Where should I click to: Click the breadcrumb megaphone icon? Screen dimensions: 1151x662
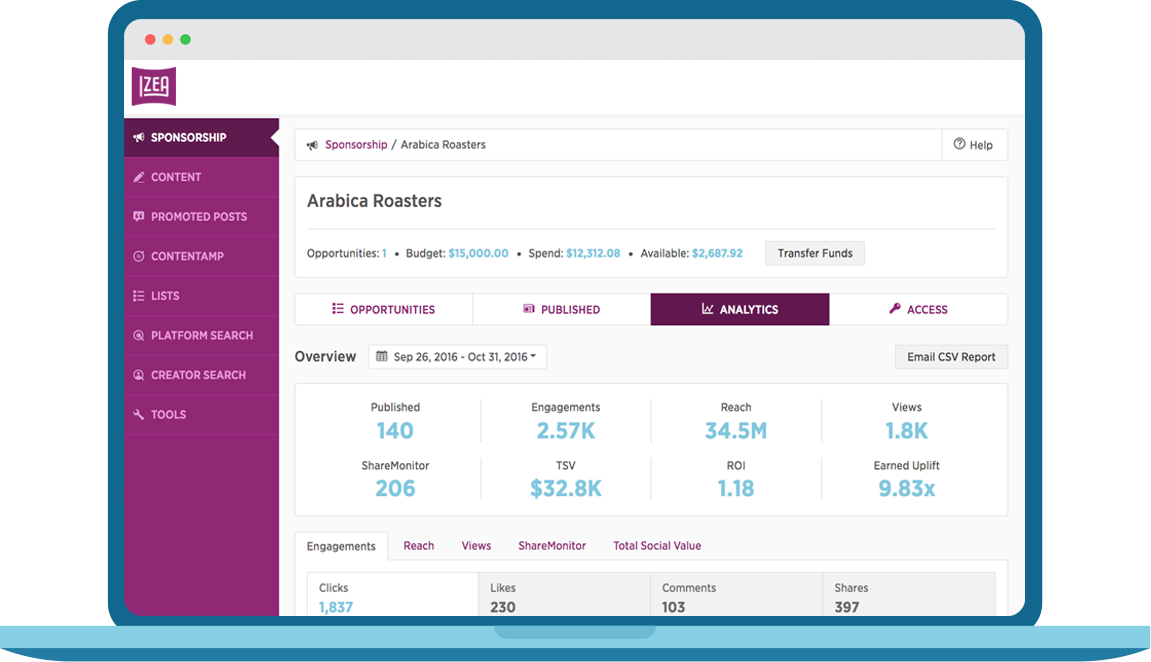coord(312,145)
